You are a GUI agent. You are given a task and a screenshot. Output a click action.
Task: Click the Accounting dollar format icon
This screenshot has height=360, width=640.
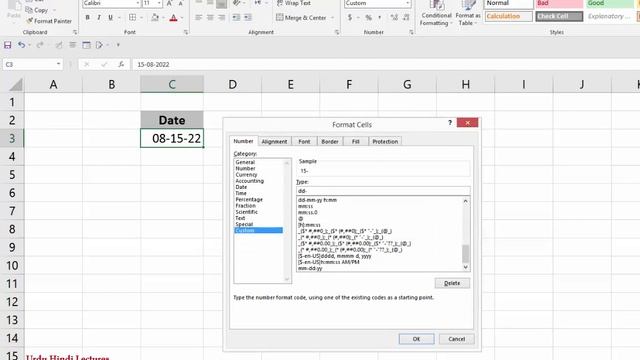[x=350, y=18]
